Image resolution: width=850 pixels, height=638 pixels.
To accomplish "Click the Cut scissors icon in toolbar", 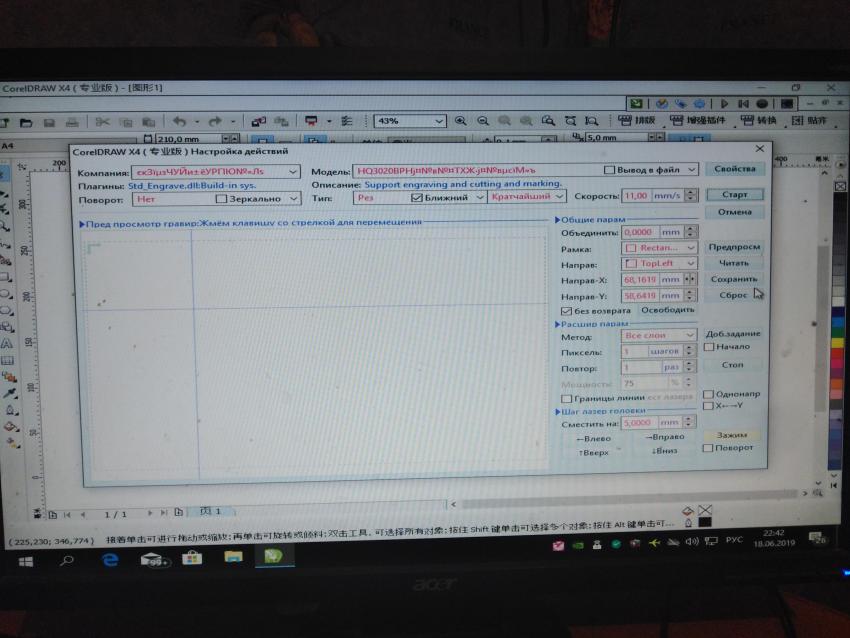I will (104, 121).
